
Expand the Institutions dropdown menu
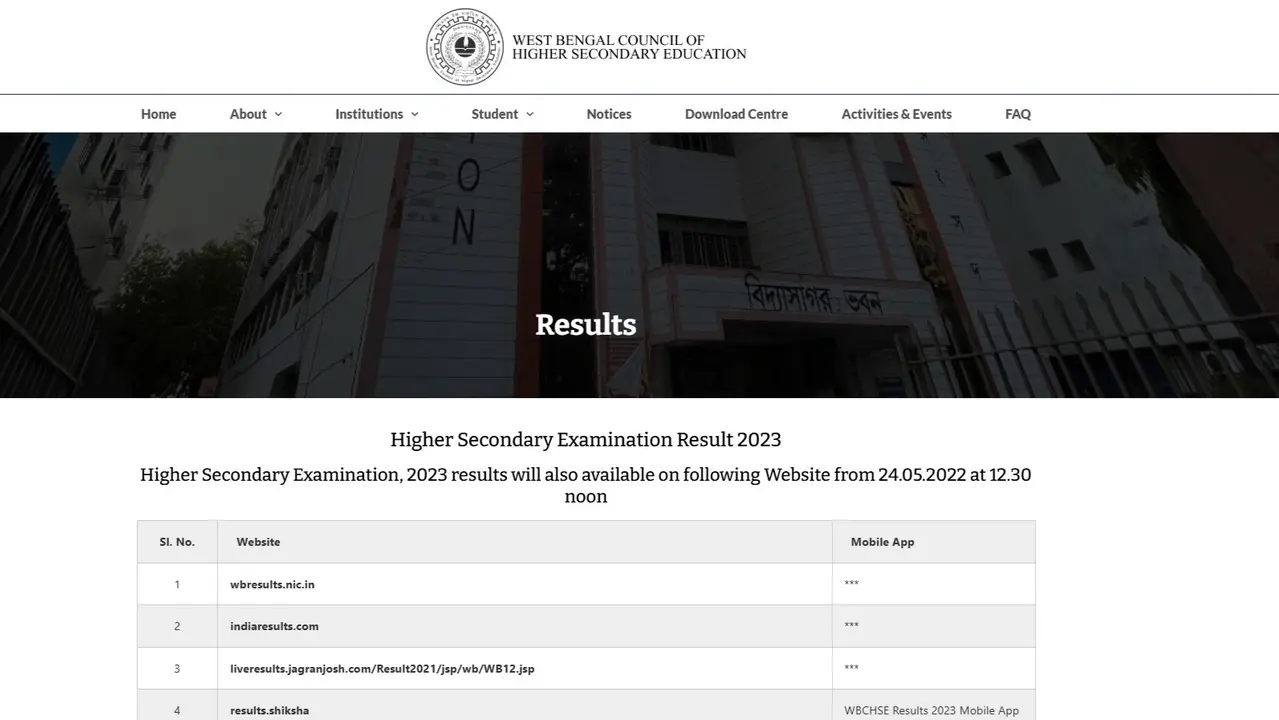[x=369, y=113]
